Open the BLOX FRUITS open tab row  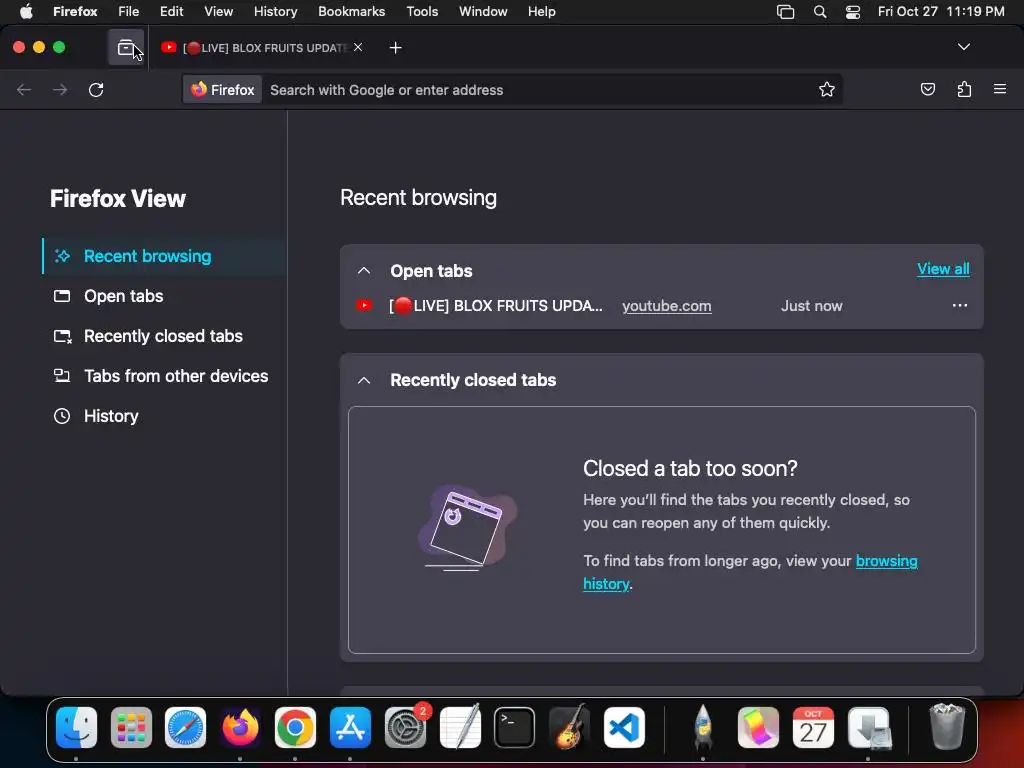pyautogui.click(x=662, y=306)
